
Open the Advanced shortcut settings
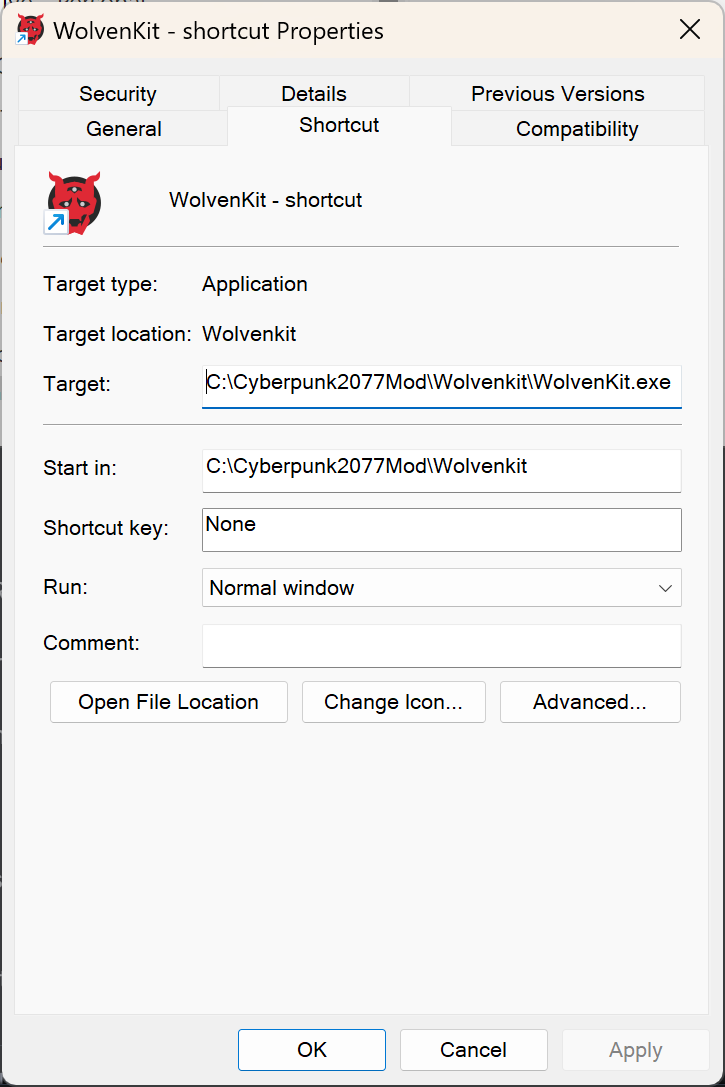click(x=590, y=702)
